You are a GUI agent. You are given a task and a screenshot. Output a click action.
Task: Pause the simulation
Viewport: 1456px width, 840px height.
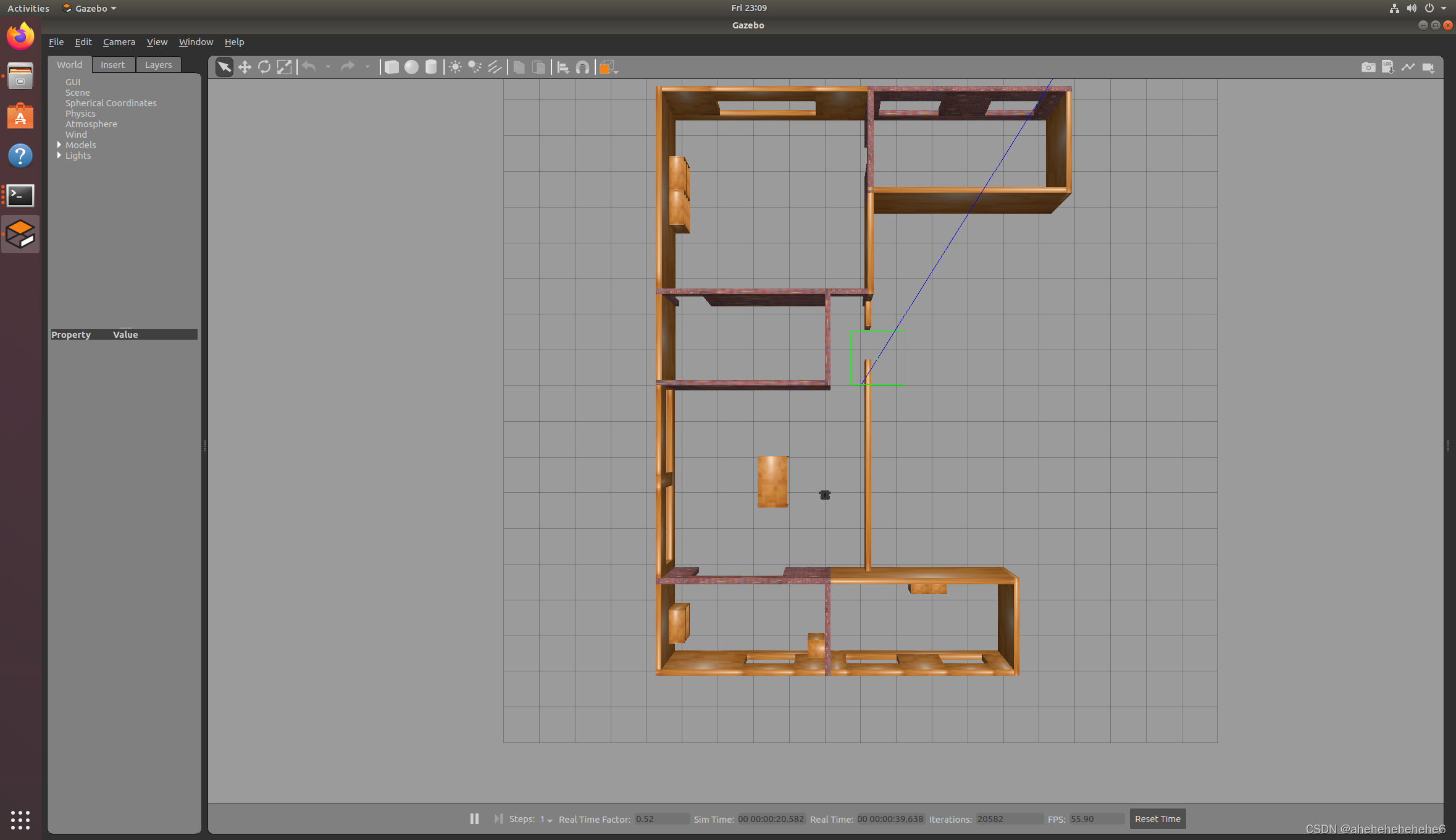click(474, 818)
